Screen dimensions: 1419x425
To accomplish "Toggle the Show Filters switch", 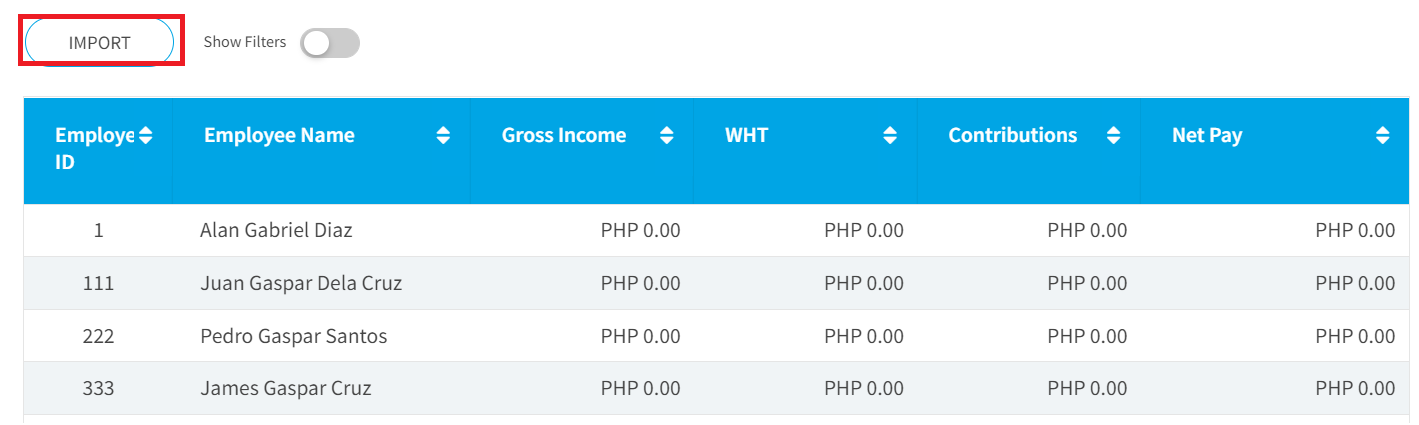I will tap(330, 43).
